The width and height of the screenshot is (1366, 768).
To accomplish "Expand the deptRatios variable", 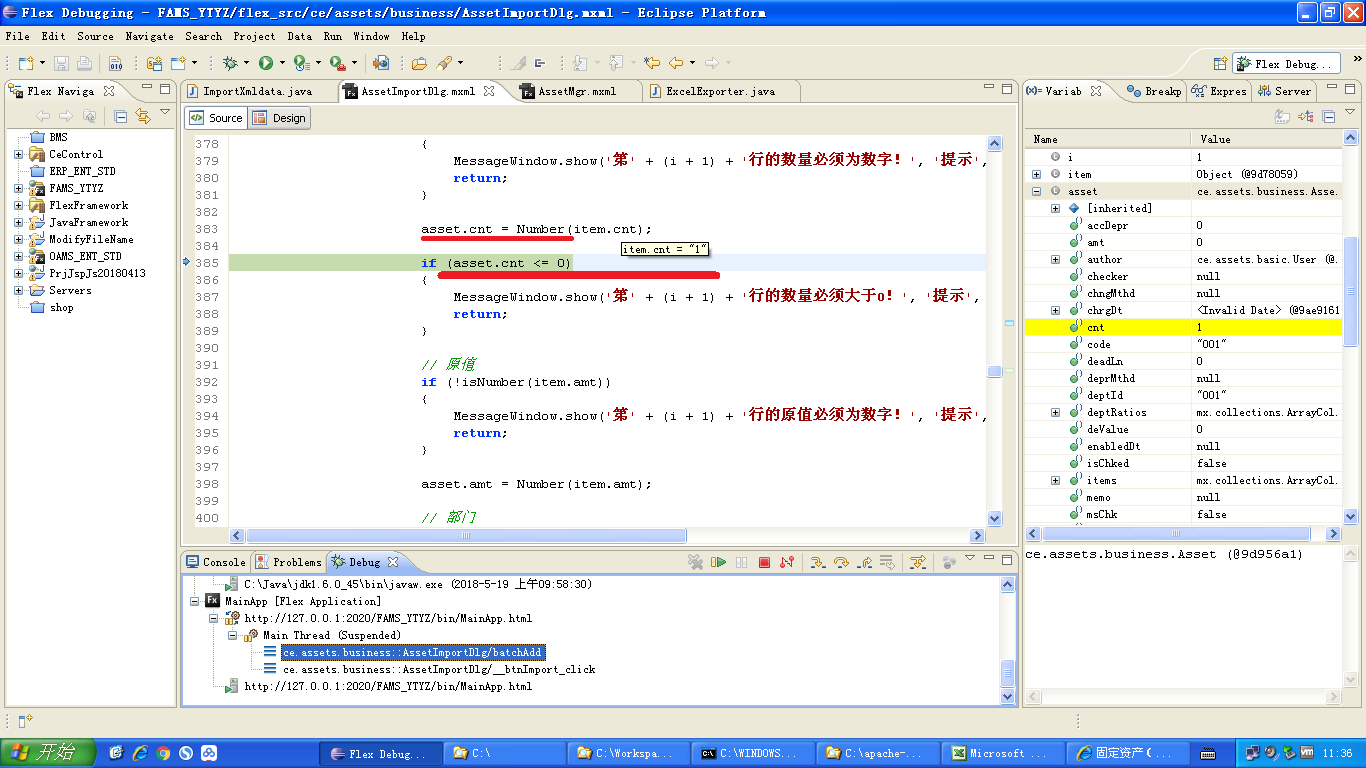I will pos(1056,412).
